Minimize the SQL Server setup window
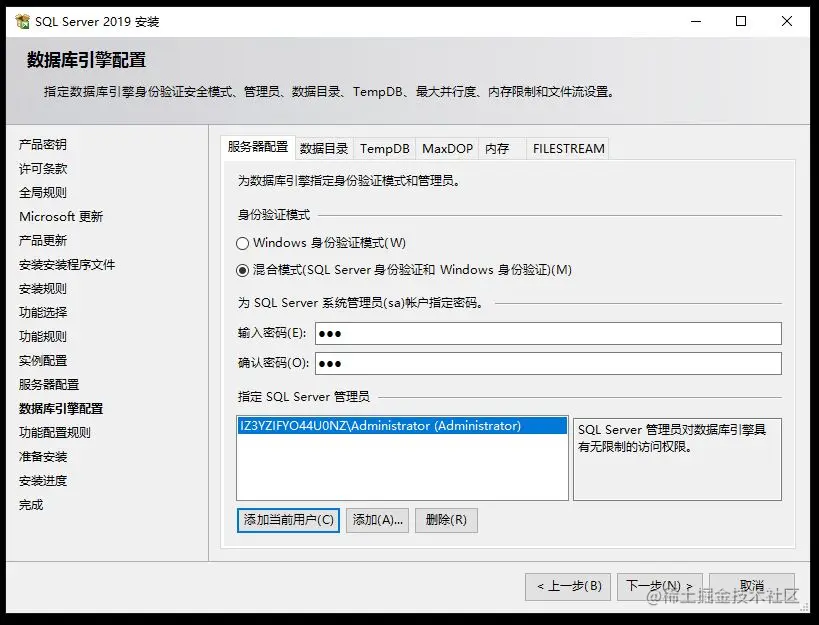819x625 pixels. [696, 21]
